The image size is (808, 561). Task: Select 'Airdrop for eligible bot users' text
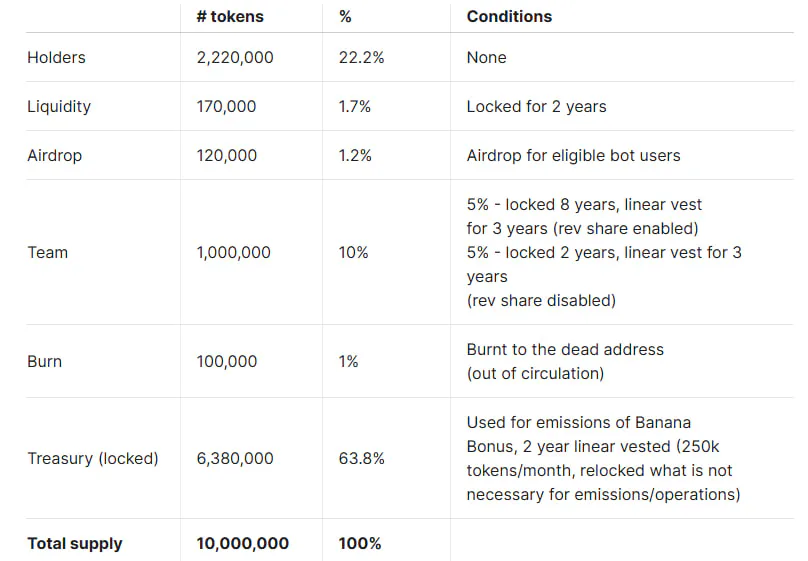(x=573, y=155)
